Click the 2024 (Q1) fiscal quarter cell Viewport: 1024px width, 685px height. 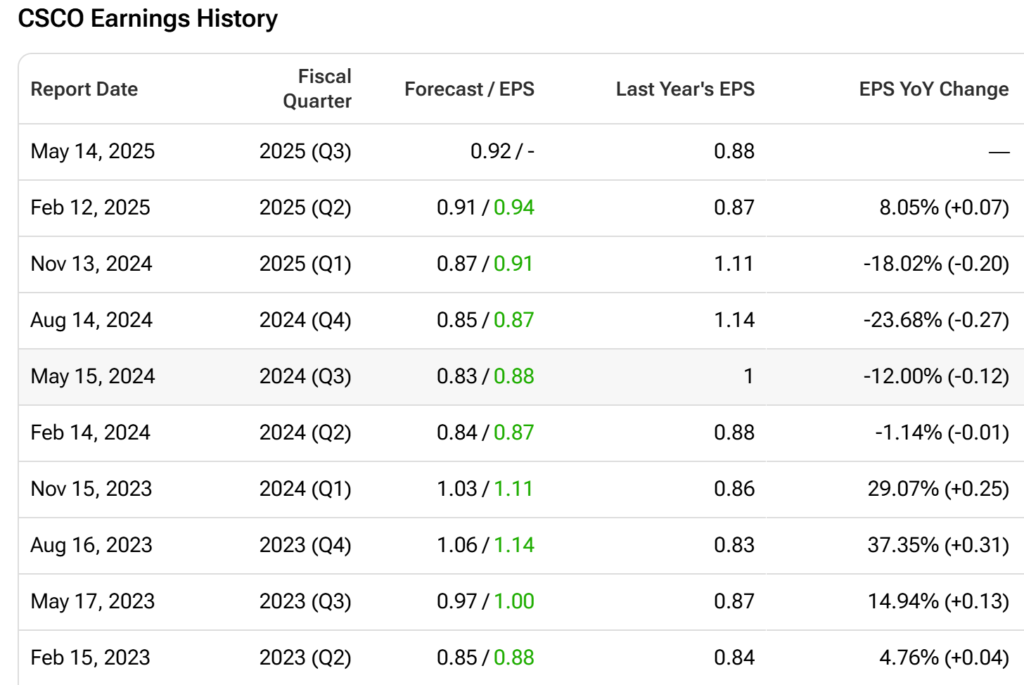click(x=305, y=488)
